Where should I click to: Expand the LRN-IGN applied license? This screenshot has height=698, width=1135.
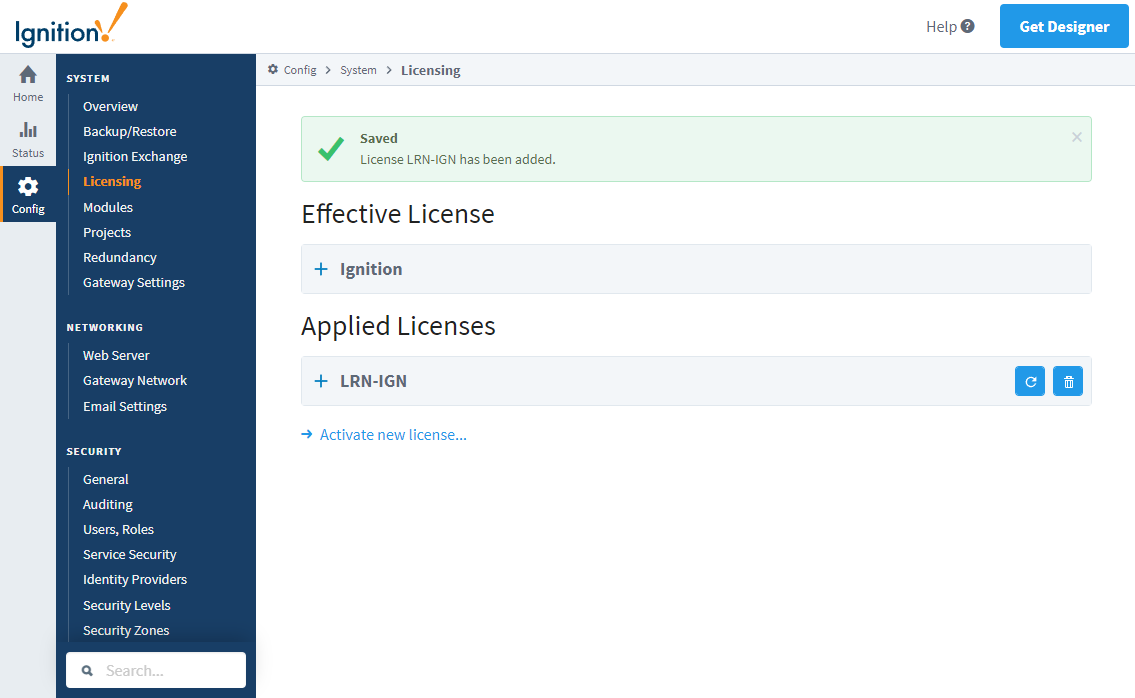[321, 381]
